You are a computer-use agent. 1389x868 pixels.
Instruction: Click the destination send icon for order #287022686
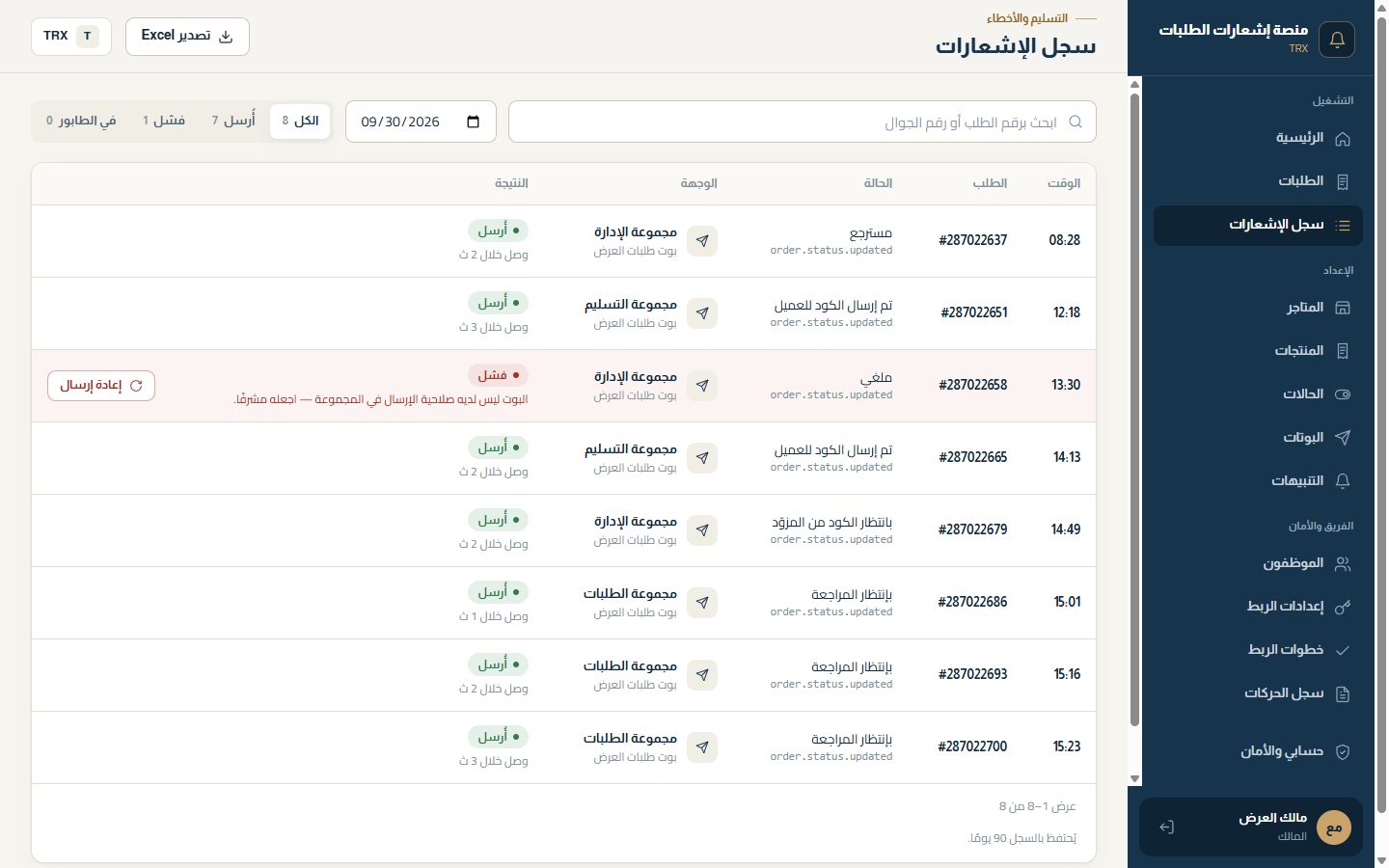pos(702,603)
